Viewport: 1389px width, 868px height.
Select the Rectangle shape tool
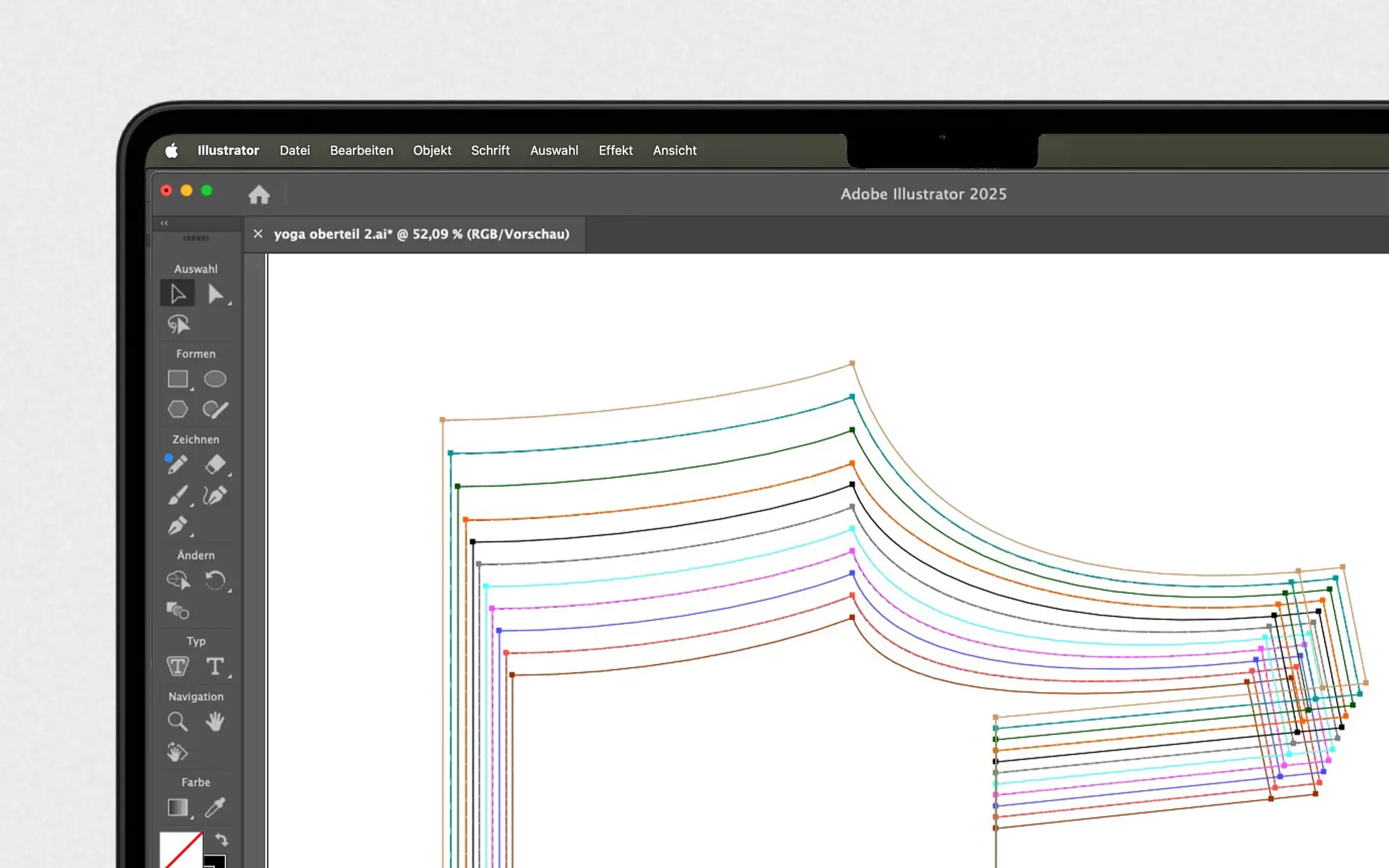(178, 379)
